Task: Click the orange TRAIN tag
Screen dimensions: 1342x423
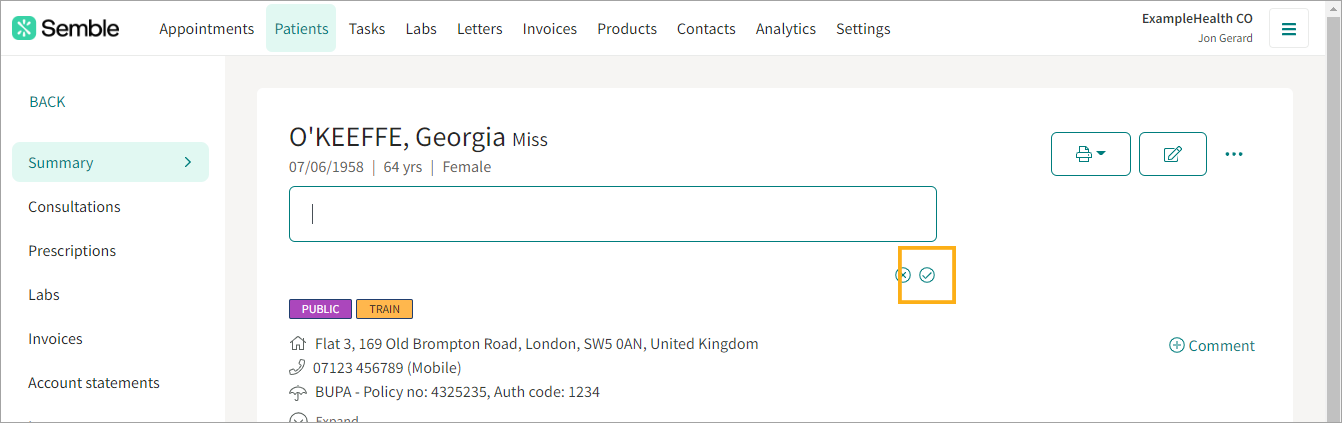Action: point(385,309)
